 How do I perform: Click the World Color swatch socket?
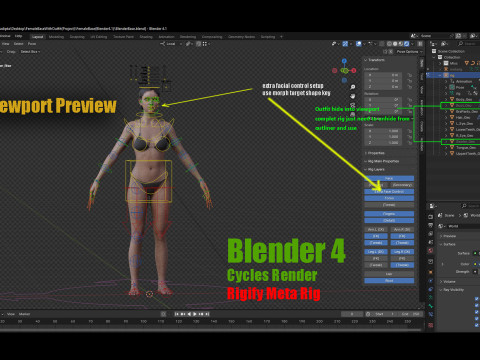[475, 264]
